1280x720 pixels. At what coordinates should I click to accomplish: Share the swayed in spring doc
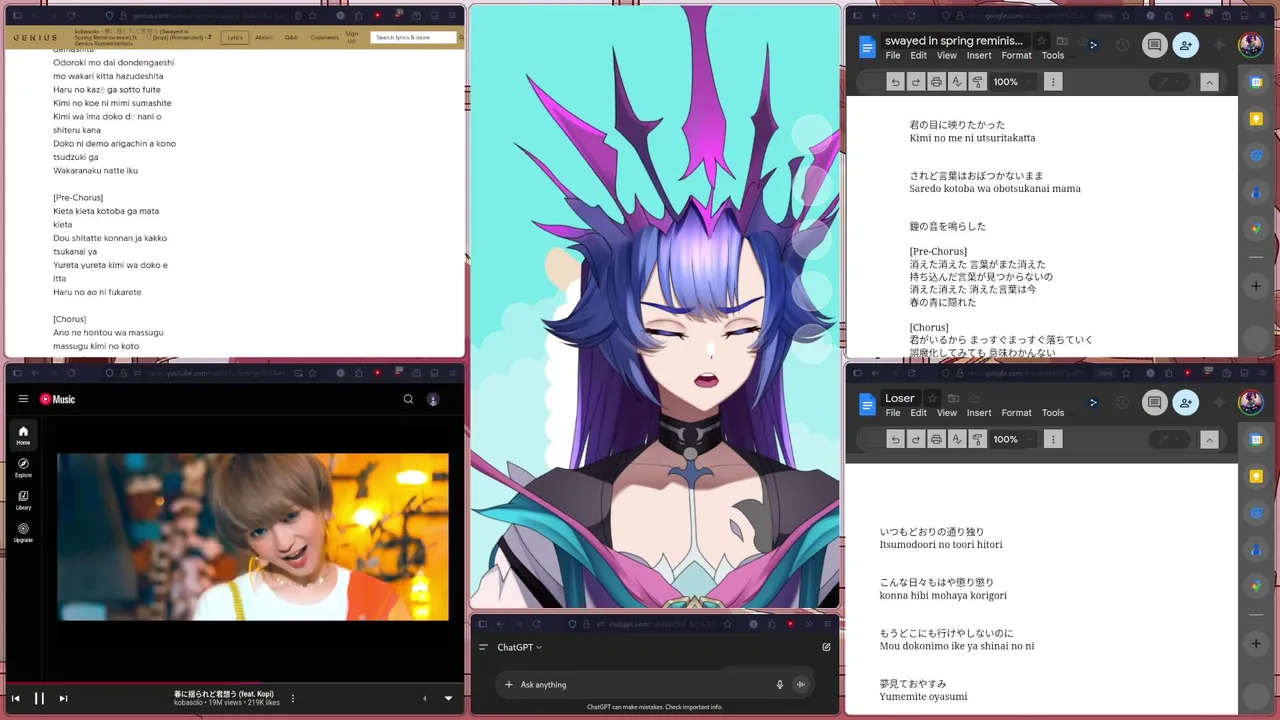(x=1185, y=45)
